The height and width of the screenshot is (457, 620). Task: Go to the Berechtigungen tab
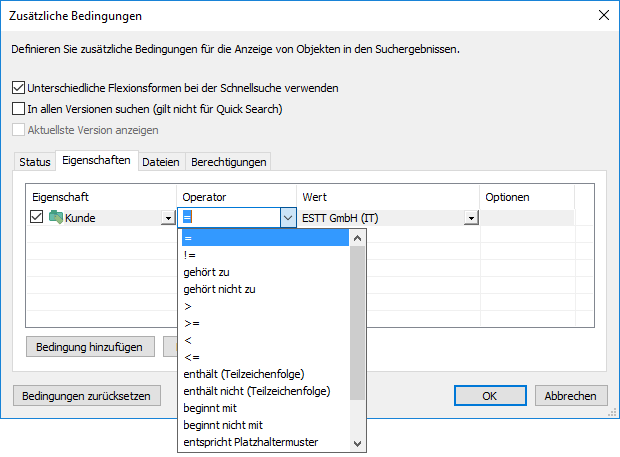pos(228,162)
